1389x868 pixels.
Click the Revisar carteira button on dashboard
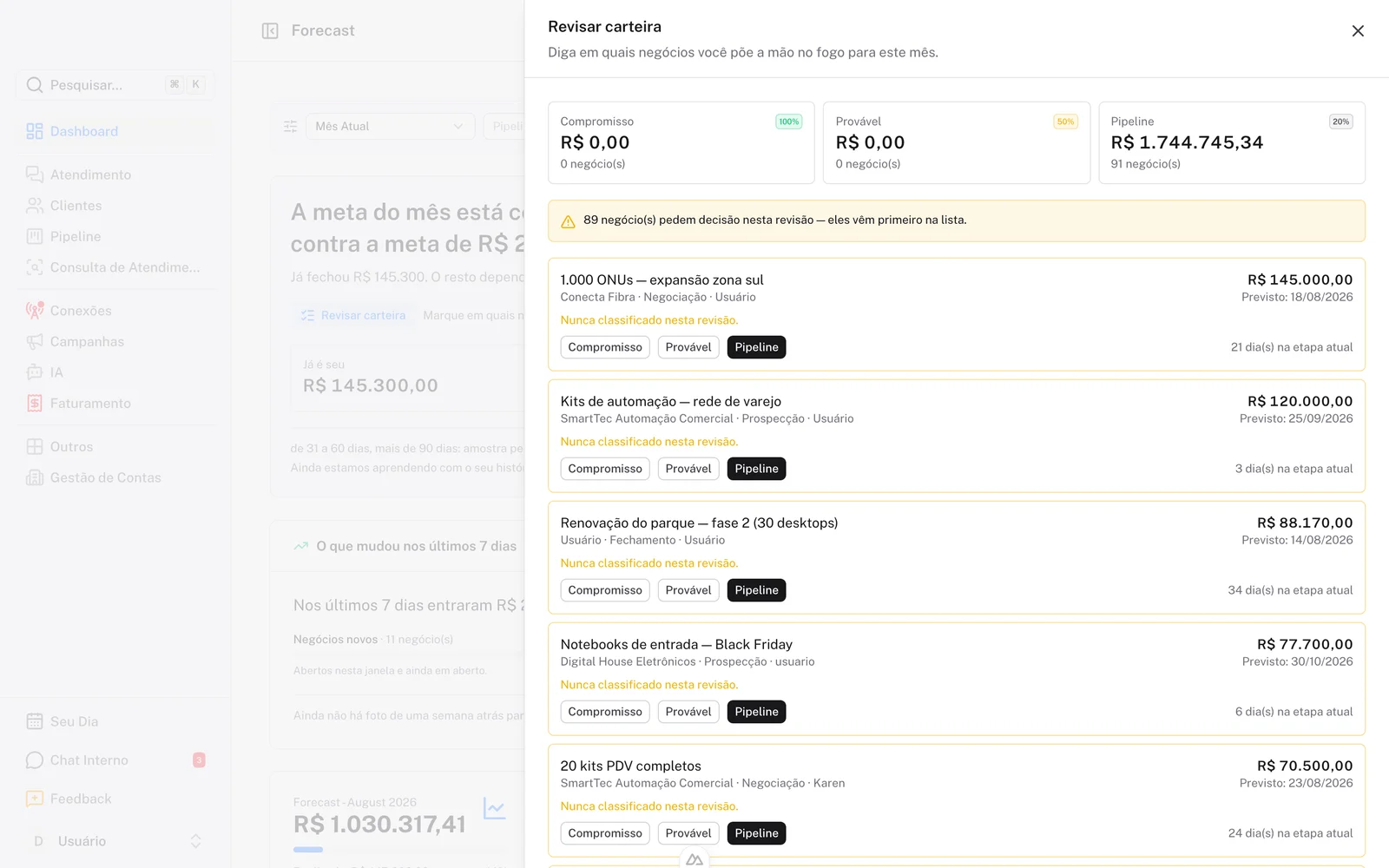[x=353, y=316]
